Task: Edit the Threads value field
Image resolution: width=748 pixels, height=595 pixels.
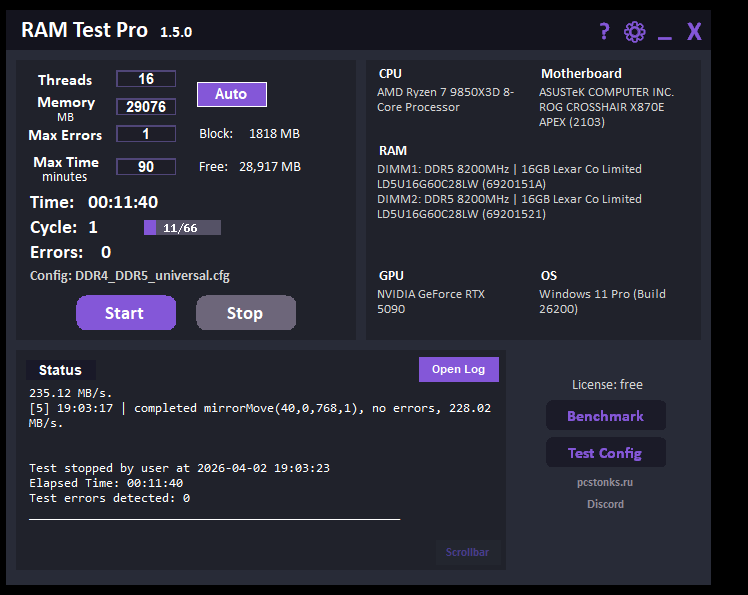Action: (146, 79)
